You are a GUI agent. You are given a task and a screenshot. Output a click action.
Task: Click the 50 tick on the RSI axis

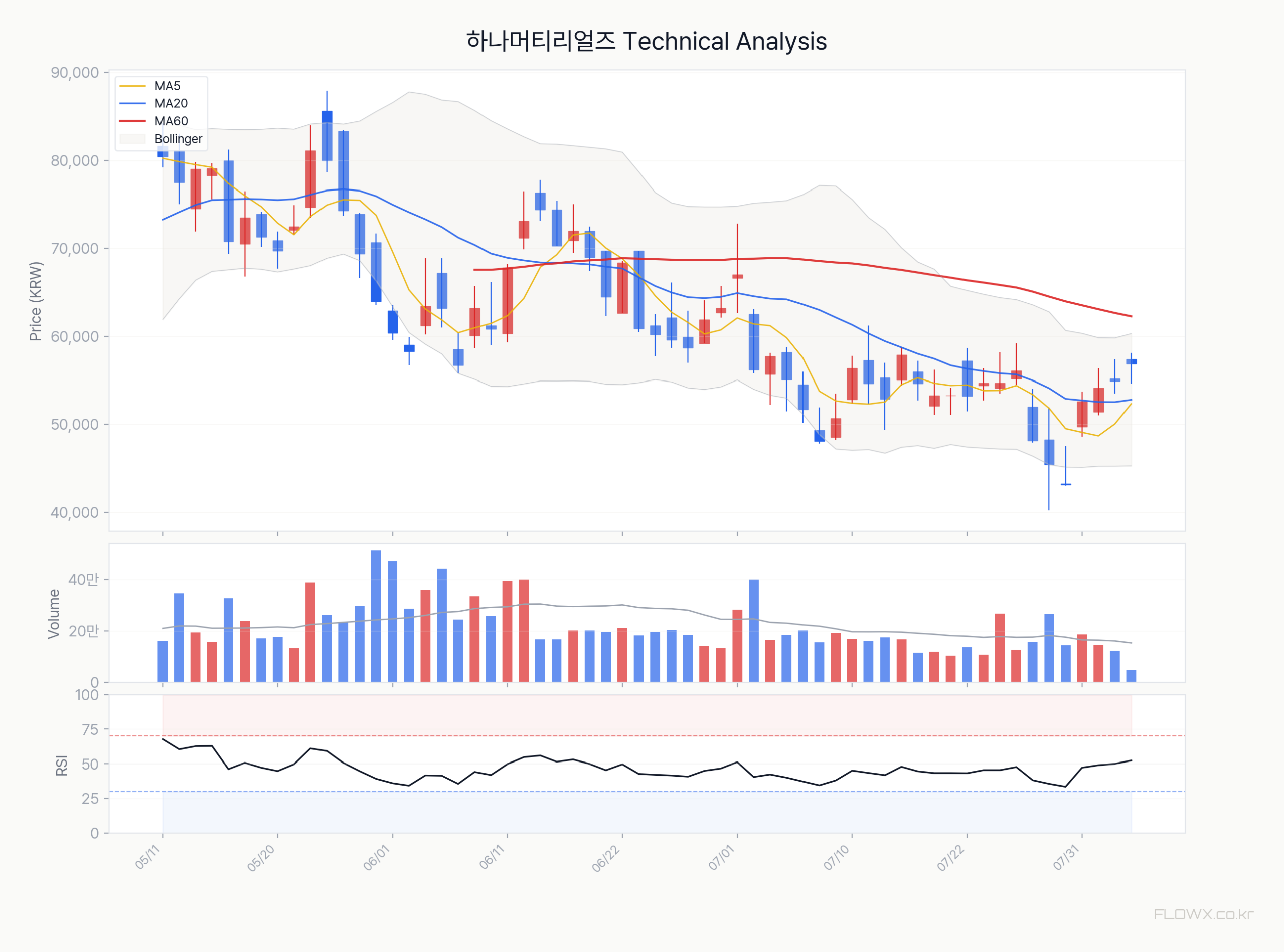tap(90, 764)
